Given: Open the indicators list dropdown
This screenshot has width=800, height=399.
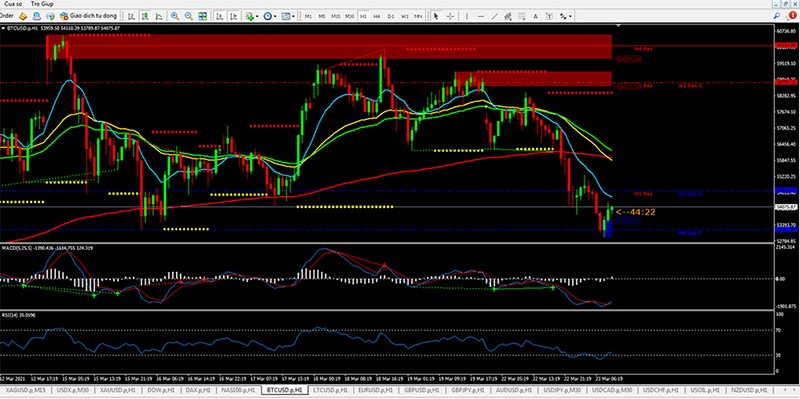Looking at the screenshot, I should point(252,16).
